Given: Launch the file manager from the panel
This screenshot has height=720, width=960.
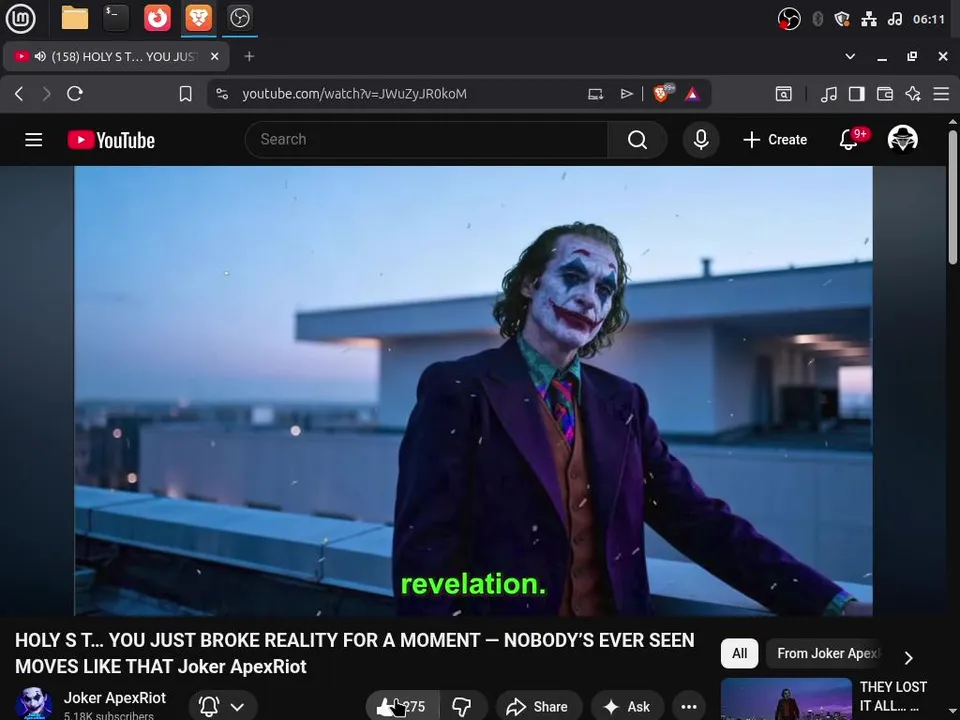Looking at the screenshot, I should pyautogui.click(x=75, y=18).
